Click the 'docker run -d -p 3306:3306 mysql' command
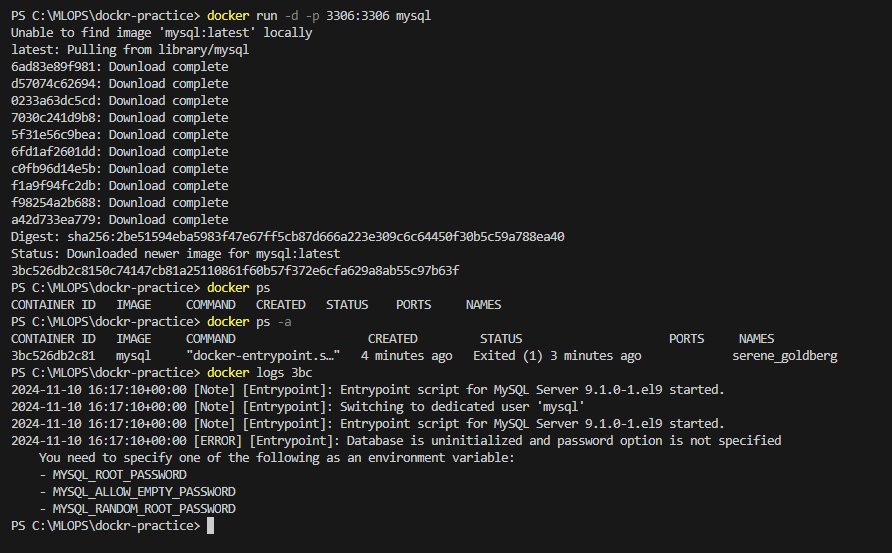The width and height of the screenshot is (892, 553). [x=319, y=15]
